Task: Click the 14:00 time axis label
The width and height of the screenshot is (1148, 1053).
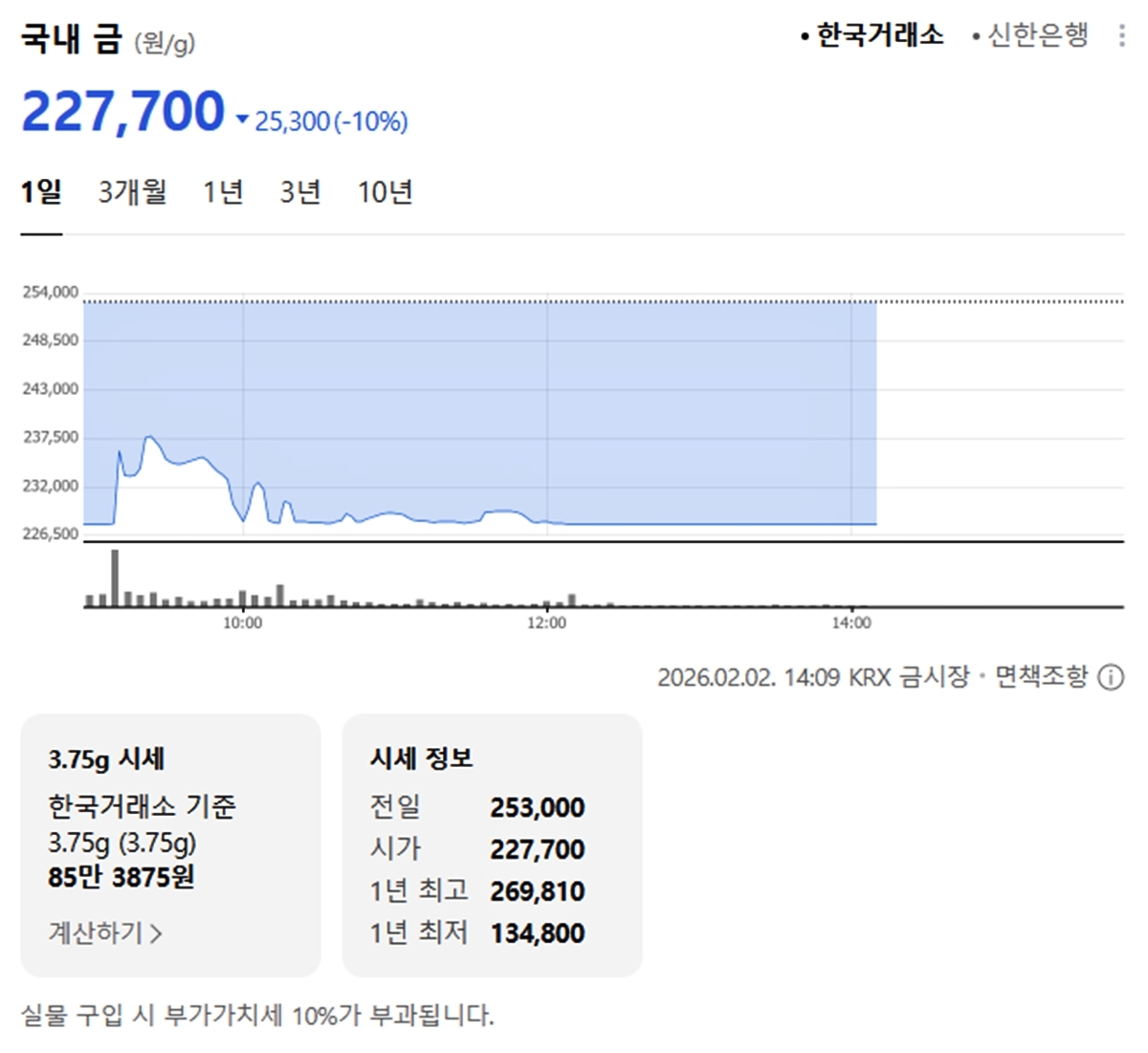Action: (850, 624)
